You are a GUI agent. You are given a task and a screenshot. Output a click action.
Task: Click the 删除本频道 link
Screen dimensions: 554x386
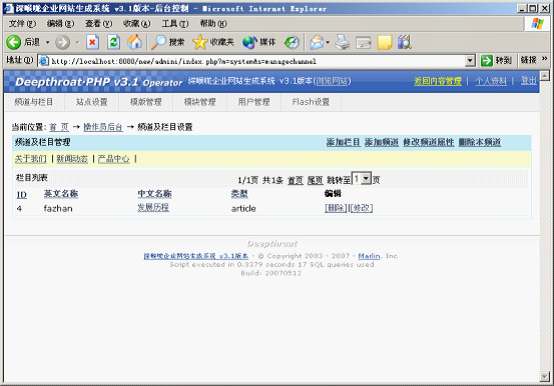(479, 142)
